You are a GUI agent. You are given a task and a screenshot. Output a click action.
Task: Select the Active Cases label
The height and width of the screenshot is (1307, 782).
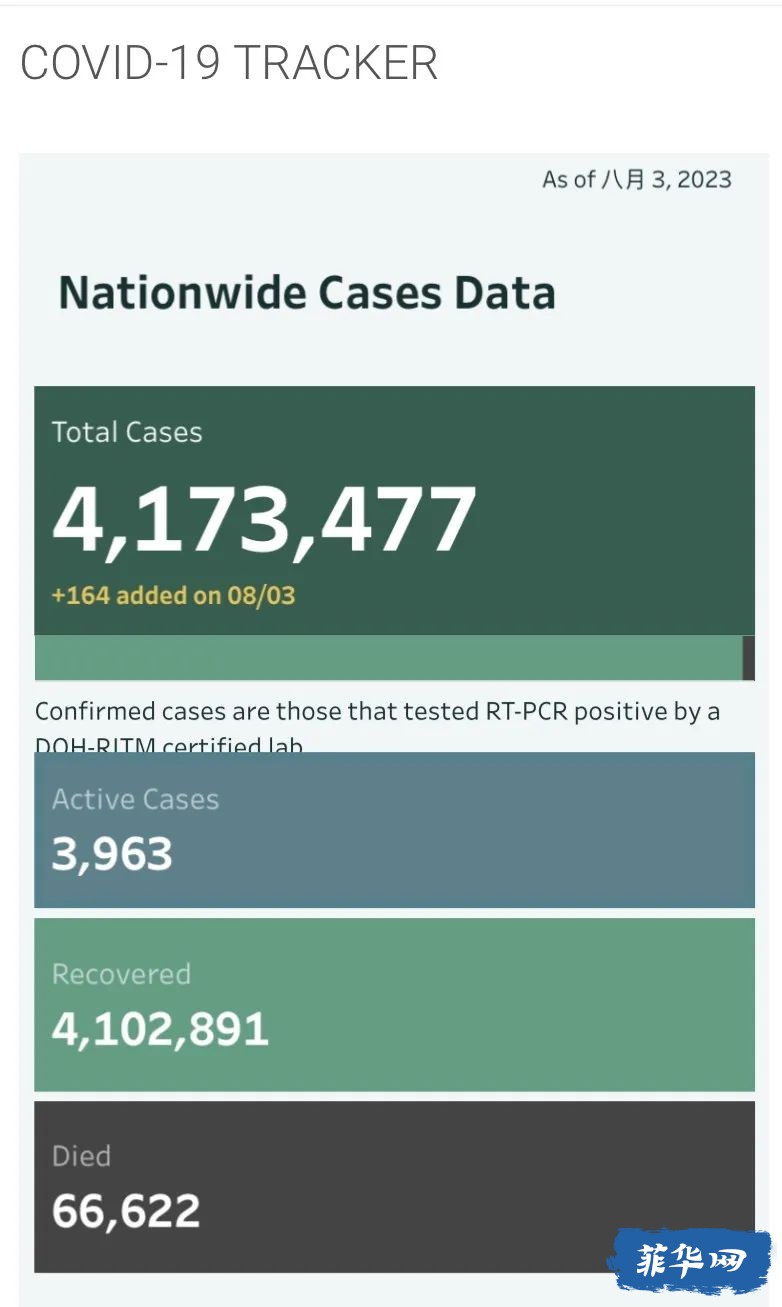pyautogui.click(x=135, y=799)
